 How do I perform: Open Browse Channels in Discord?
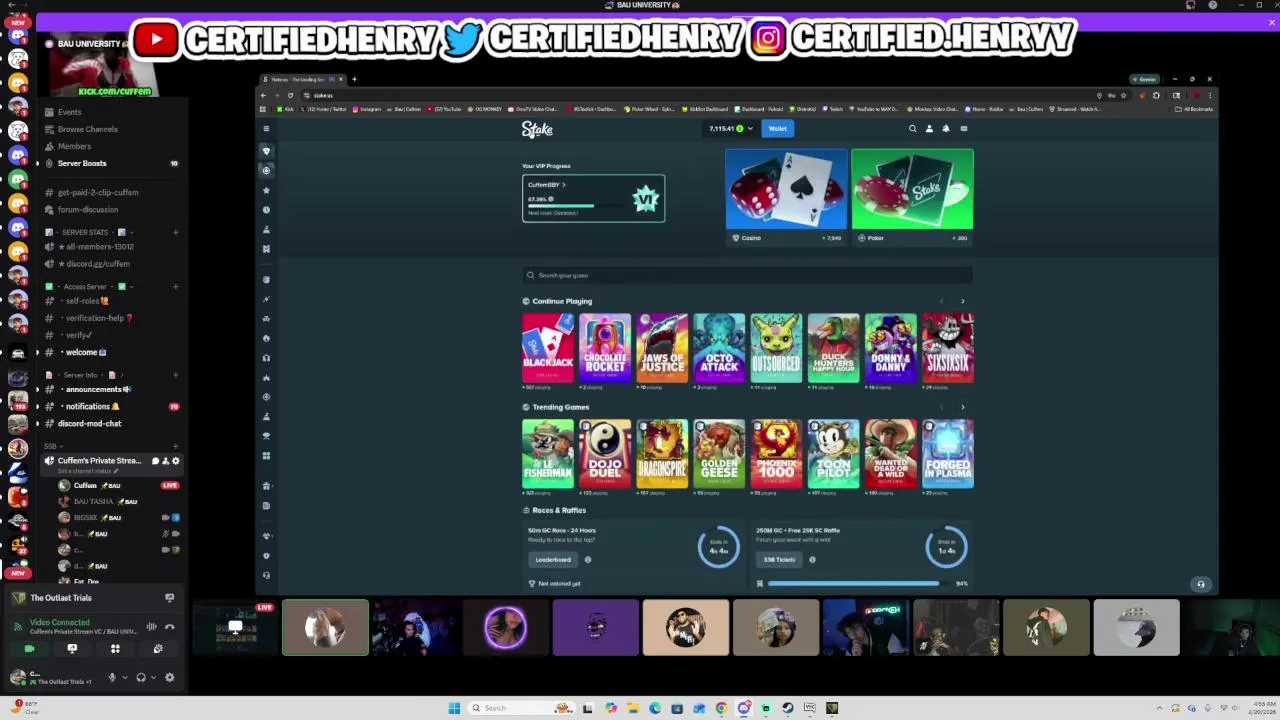click(x=87, y=129)
